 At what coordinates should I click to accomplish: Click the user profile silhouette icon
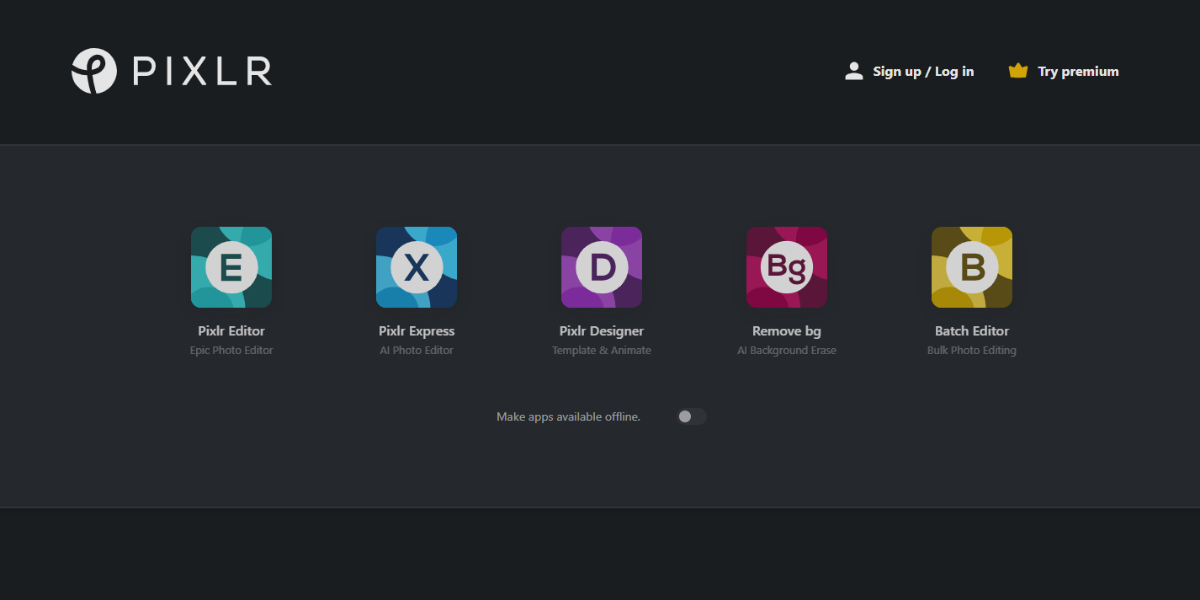pyautogui.click(x=853, y=71)
